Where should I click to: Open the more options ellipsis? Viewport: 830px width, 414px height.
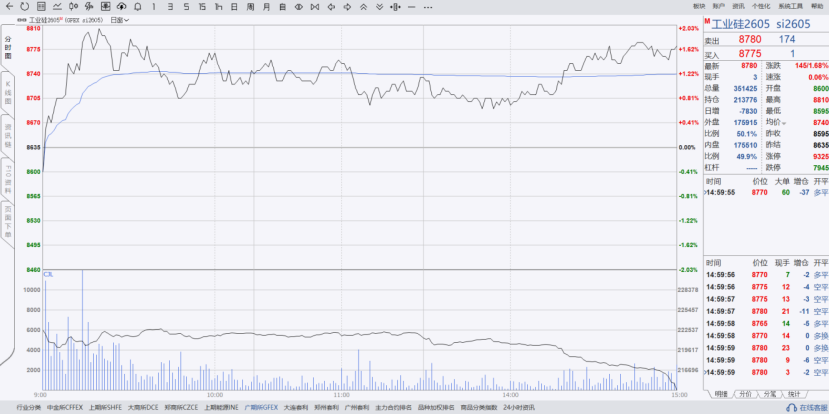pyautogui.click(x=428, y=7)
